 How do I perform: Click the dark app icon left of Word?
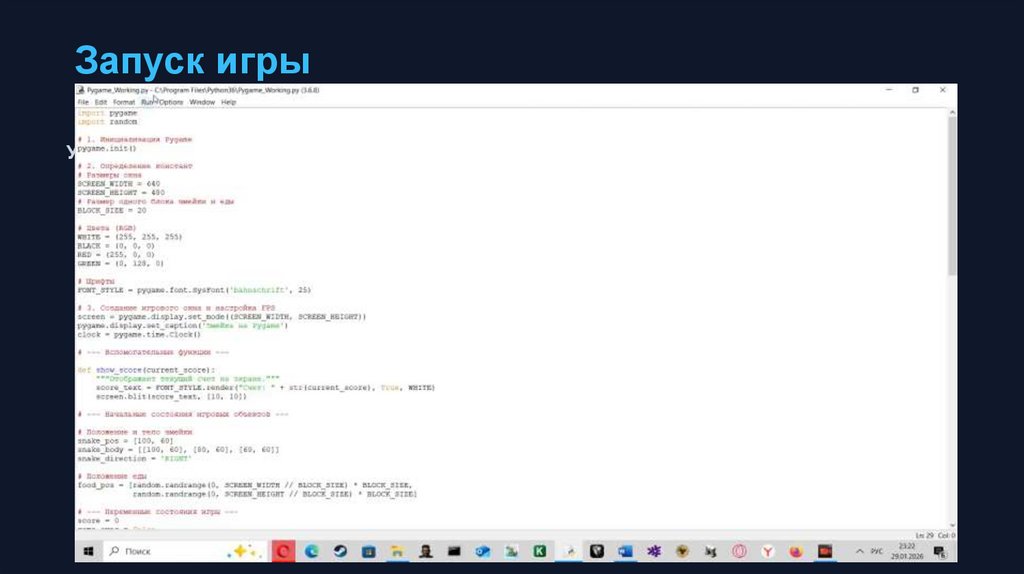click(597, 551)
